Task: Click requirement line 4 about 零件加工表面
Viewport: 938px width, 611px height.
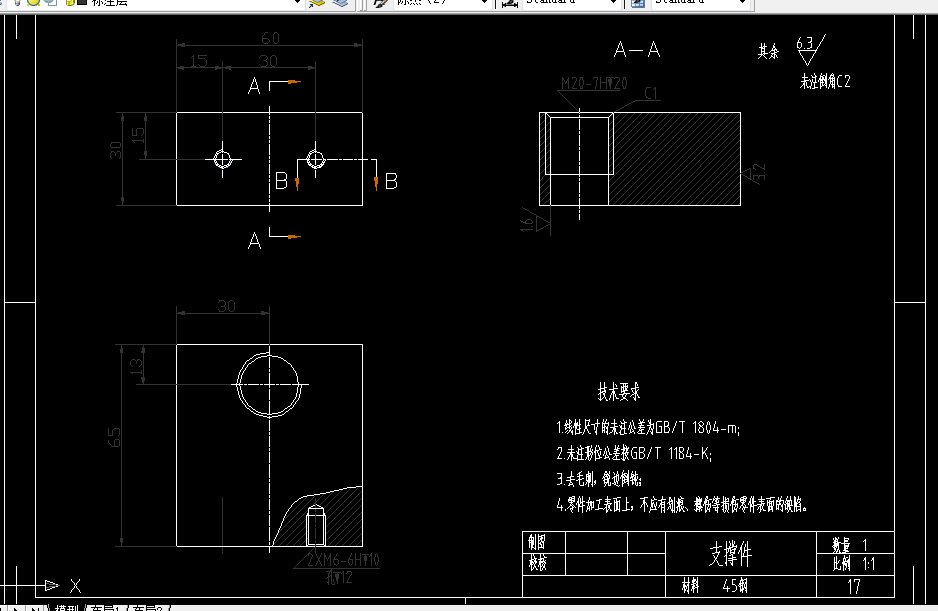Action: coord(682,505)
